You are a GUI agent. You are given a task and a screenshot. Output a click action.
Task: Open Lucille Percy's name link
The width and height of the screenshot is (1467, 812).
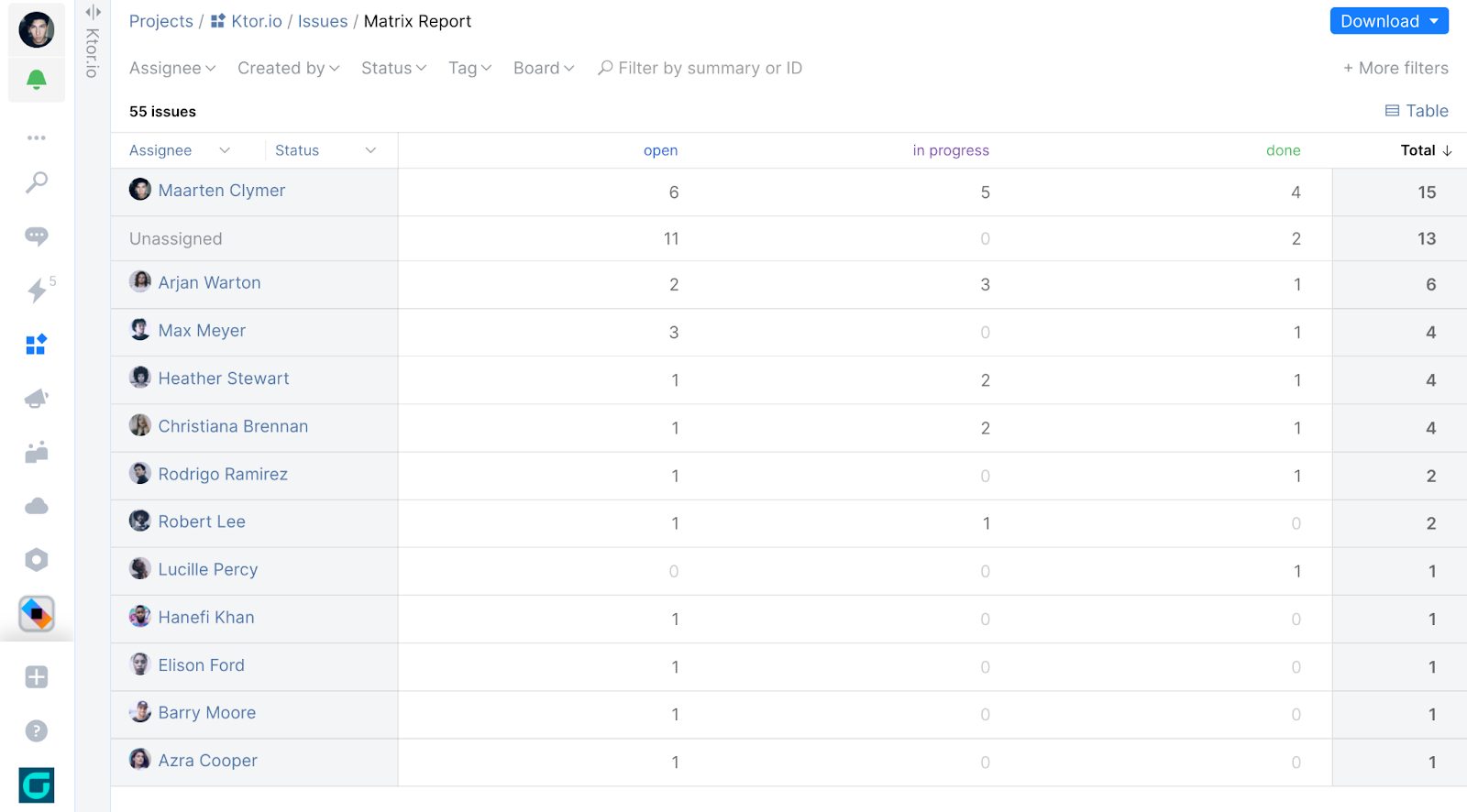pos(208,569)
